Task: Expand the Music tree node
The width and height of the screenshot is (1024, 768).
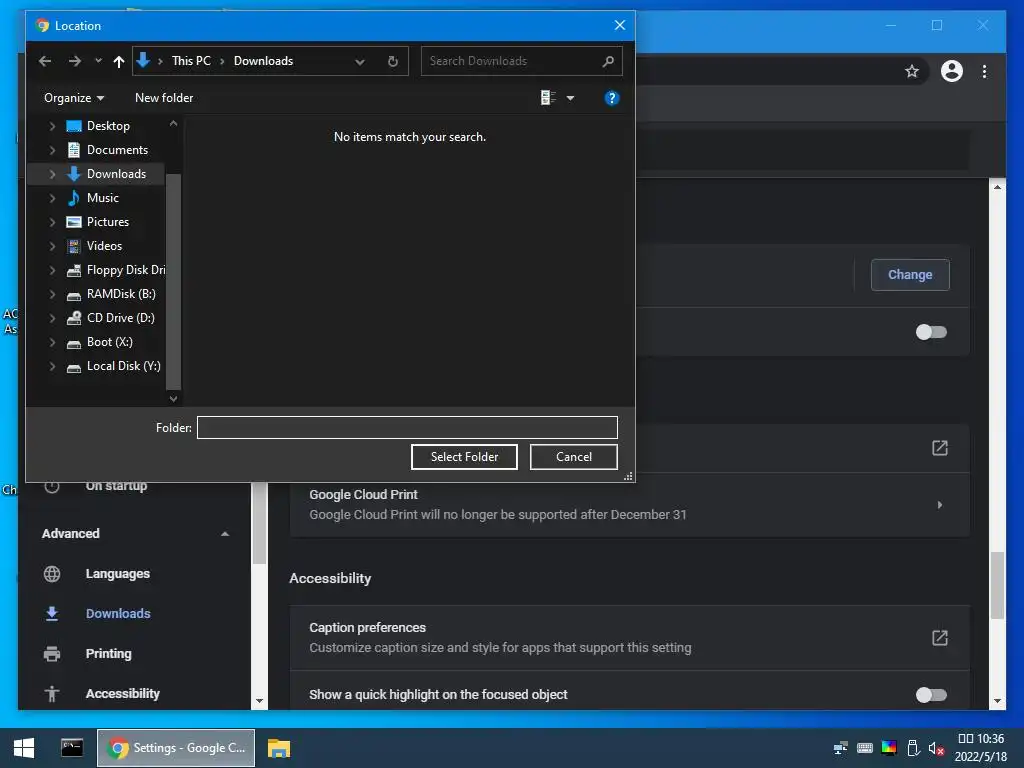Action: (52, 198)
